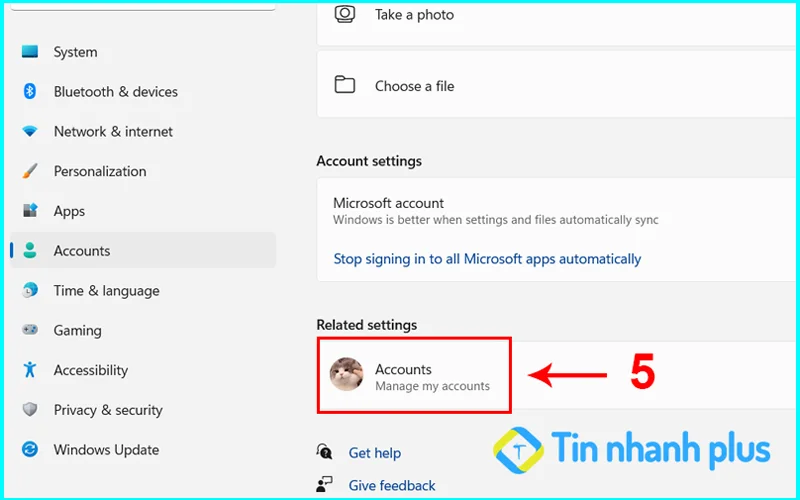Image resolution: width=800 pixels, height=500 pixels.
Task: Go to the Gaming settings
Action: [x=143, y=330]
